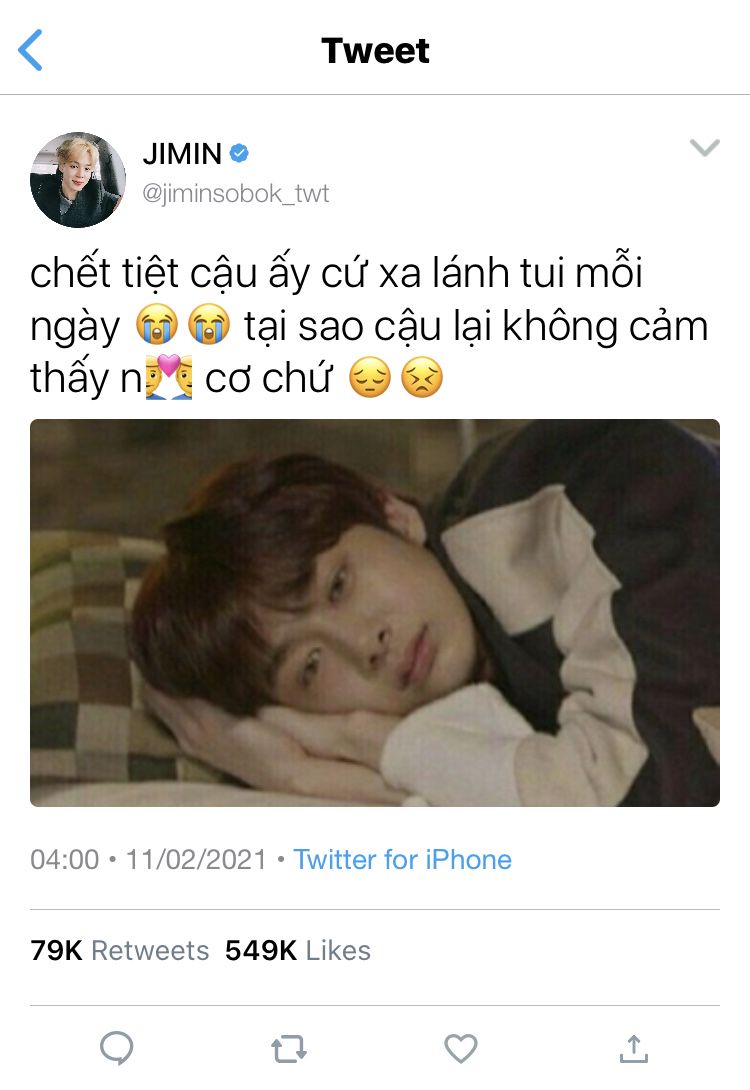Tap the persevering face emoji
The height and width of the screenshot is (1090, 750).
click(422, 377)
